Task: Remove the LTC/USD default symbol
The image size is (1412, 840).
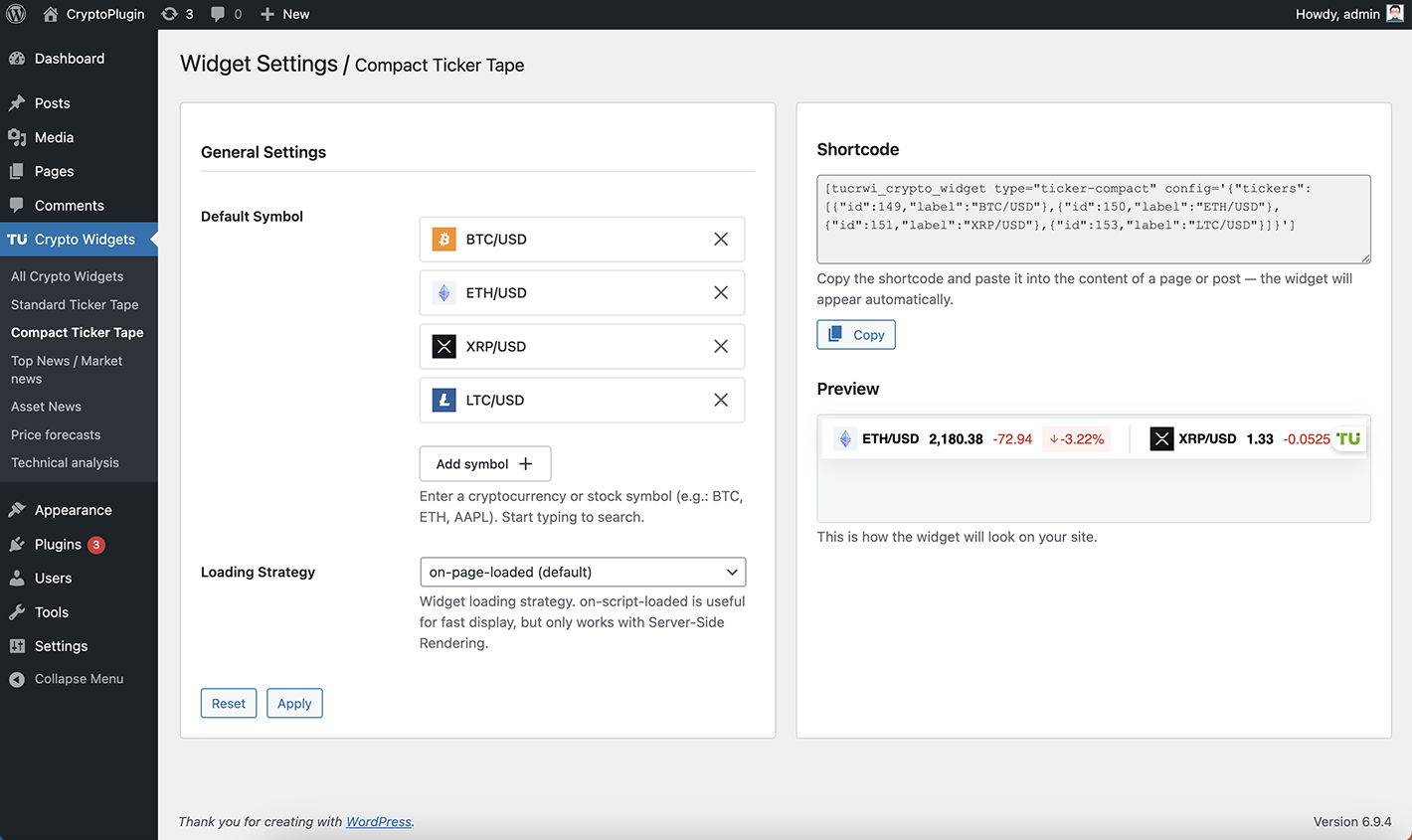Action: 721,400
